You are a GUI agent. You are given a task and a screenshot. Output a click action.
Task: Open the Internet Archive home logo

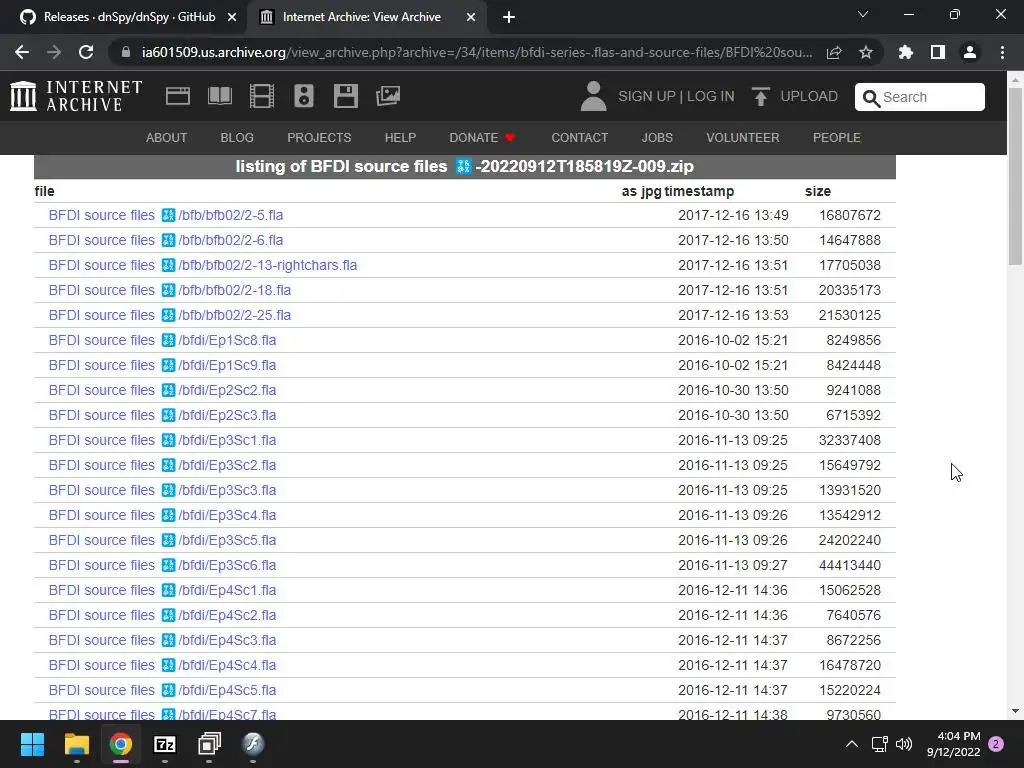click(76, 96)
